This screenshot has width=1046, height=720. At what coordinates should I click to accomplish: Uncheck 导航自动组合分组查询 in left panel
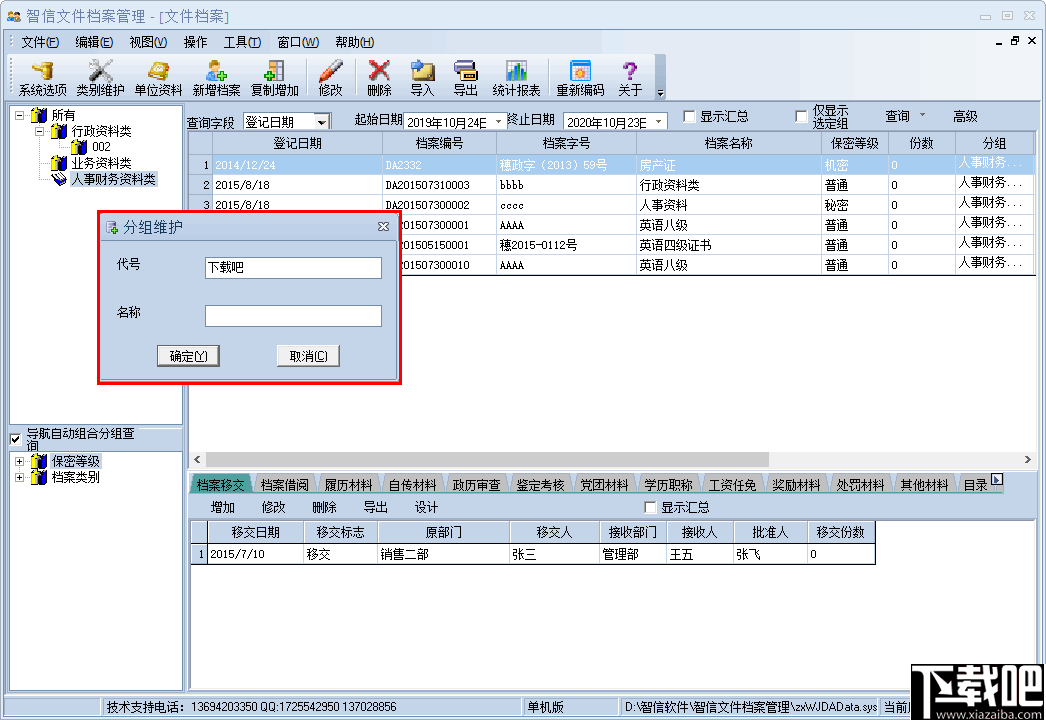(14, 438)
